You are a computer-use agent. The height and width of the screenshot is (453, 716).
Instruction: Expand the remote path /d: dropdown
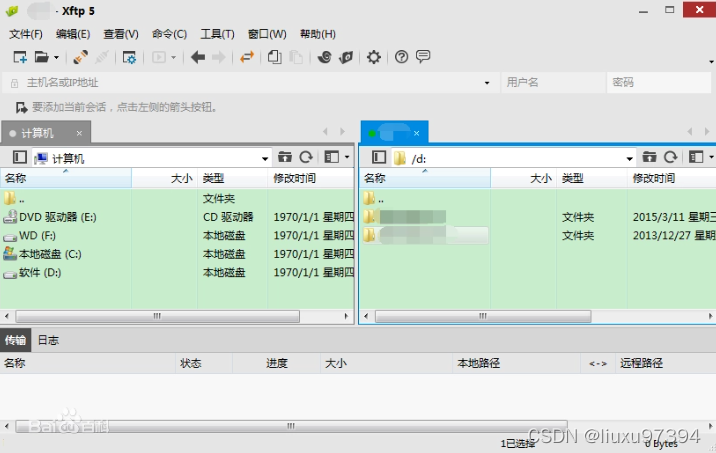(630, 158)
